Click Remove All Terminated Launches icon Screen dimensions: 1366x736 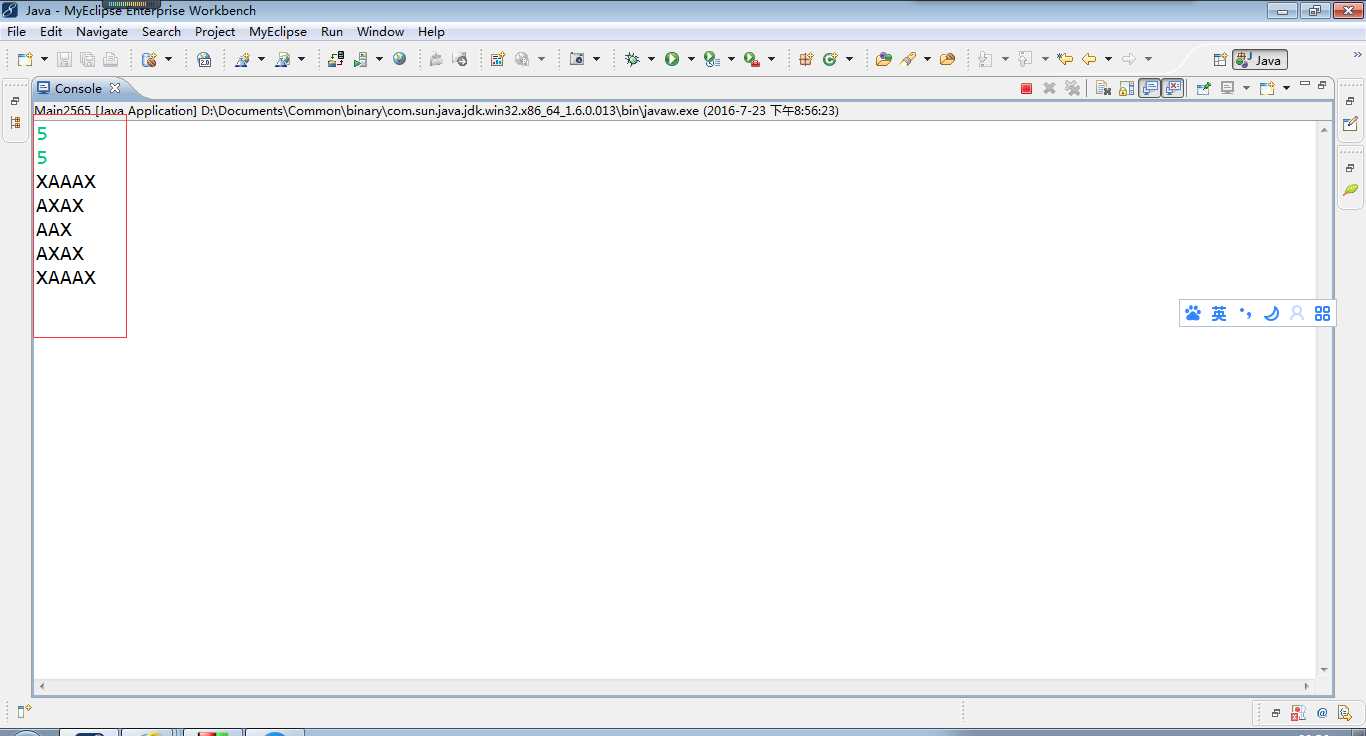(1072, 88)
